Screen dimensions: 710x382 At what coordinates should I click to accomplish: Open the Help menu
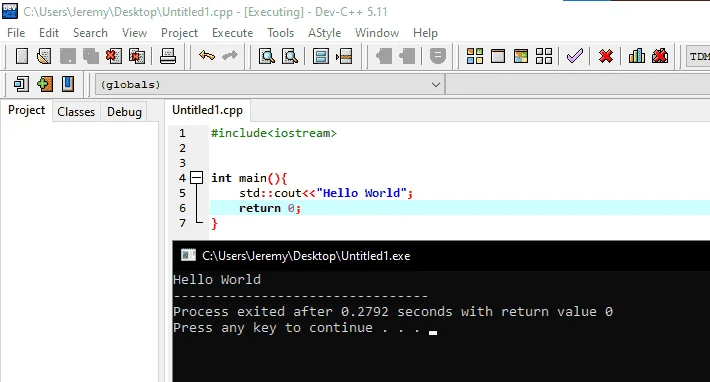(425, 33)
